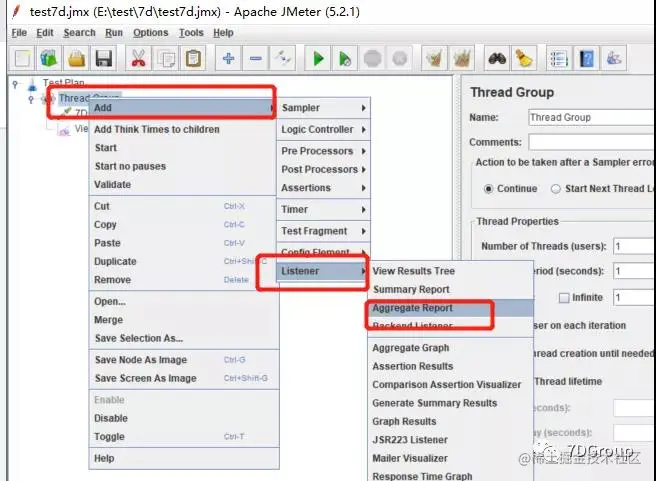Choose Add Think Times to children

coord(183,130)
